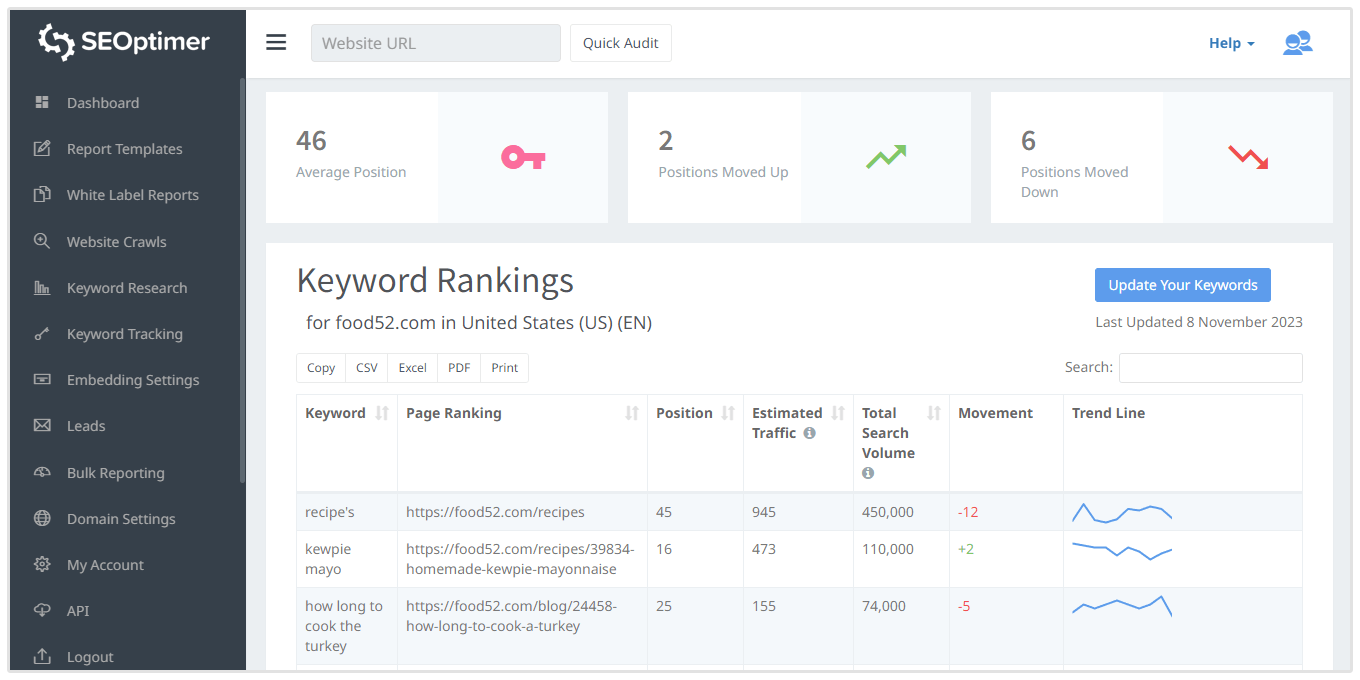
Task: Click the Website URL input field
Action: pyautogui.click(x=436, y=43)
